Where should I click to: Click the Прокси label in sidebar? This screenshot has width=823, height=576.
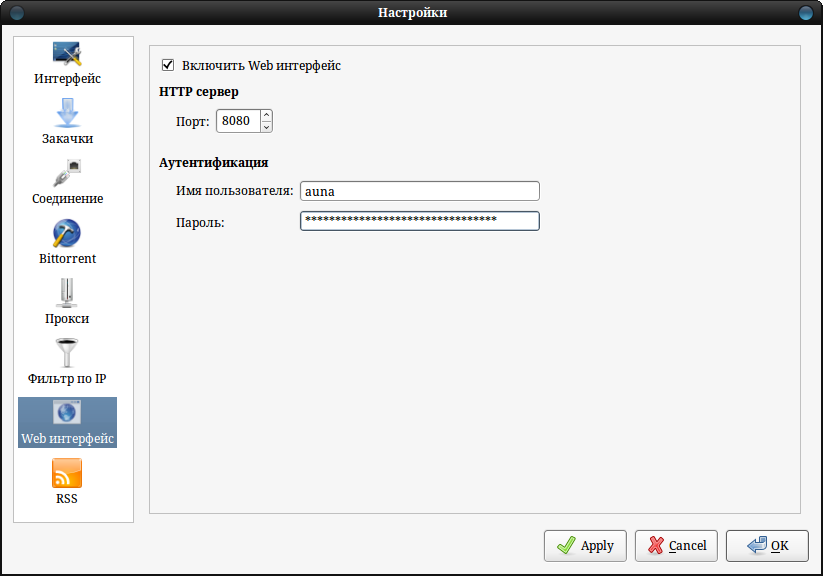point(67,319)
